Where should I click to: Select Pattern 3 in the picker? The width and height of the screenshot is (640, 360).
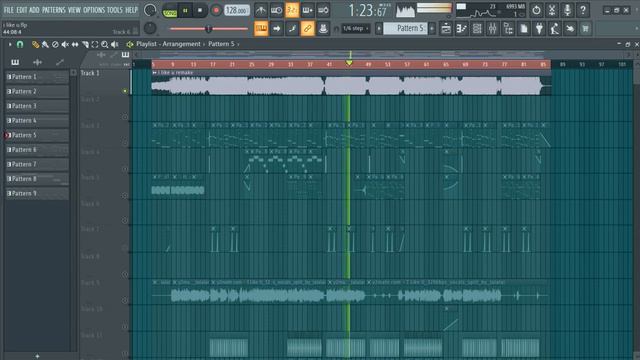[x=37, y=106]
